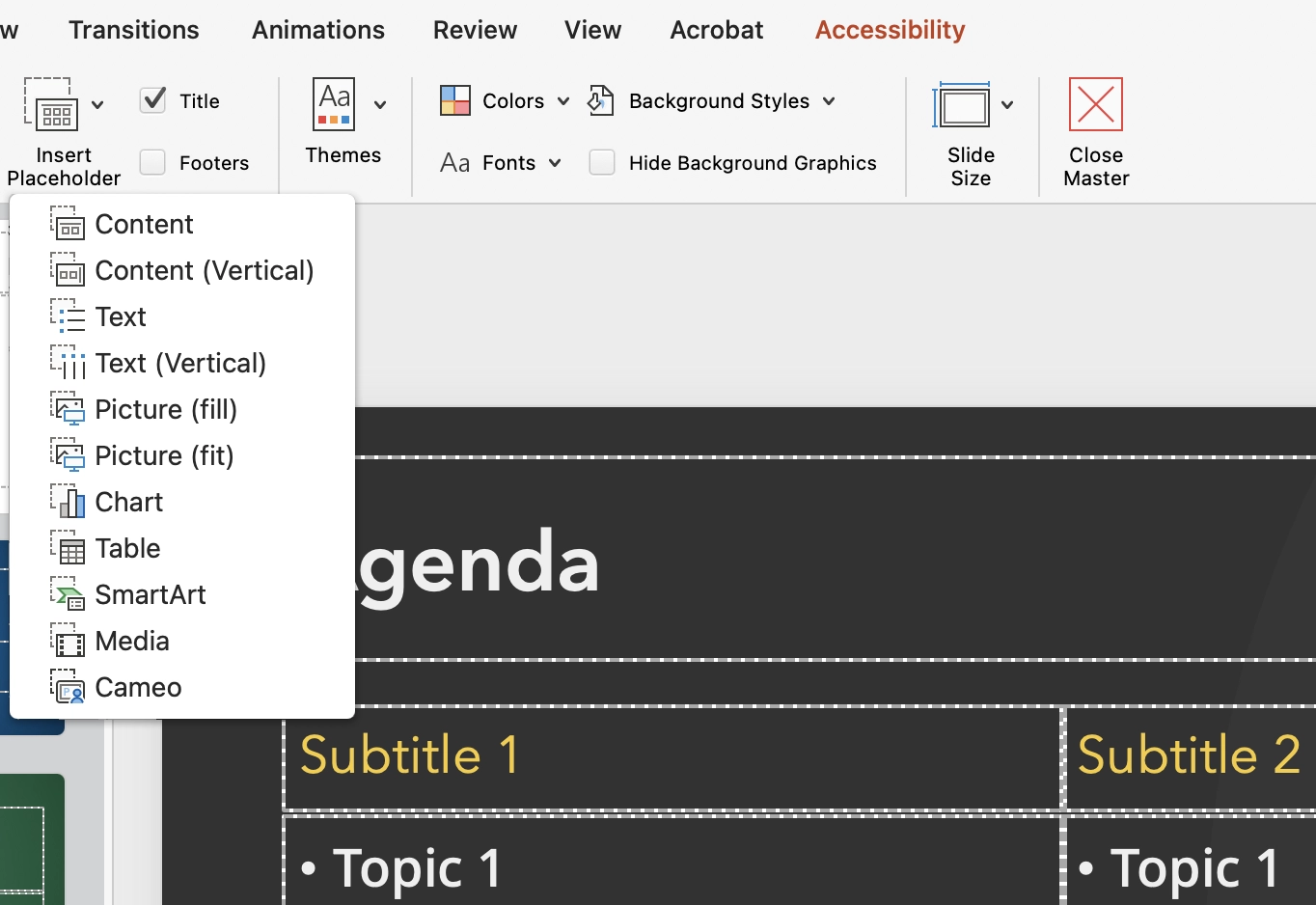This screenshot has height=905, width=1316.
Task: Click Topic 1 bullet under Subtitle 2
Action: pos(1179,866)
